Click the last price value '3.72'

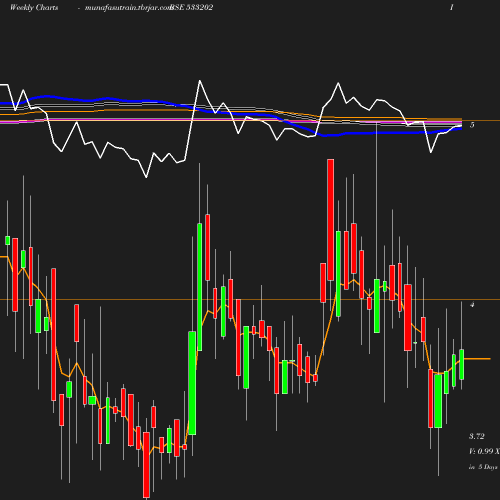(x=477, y=436)
